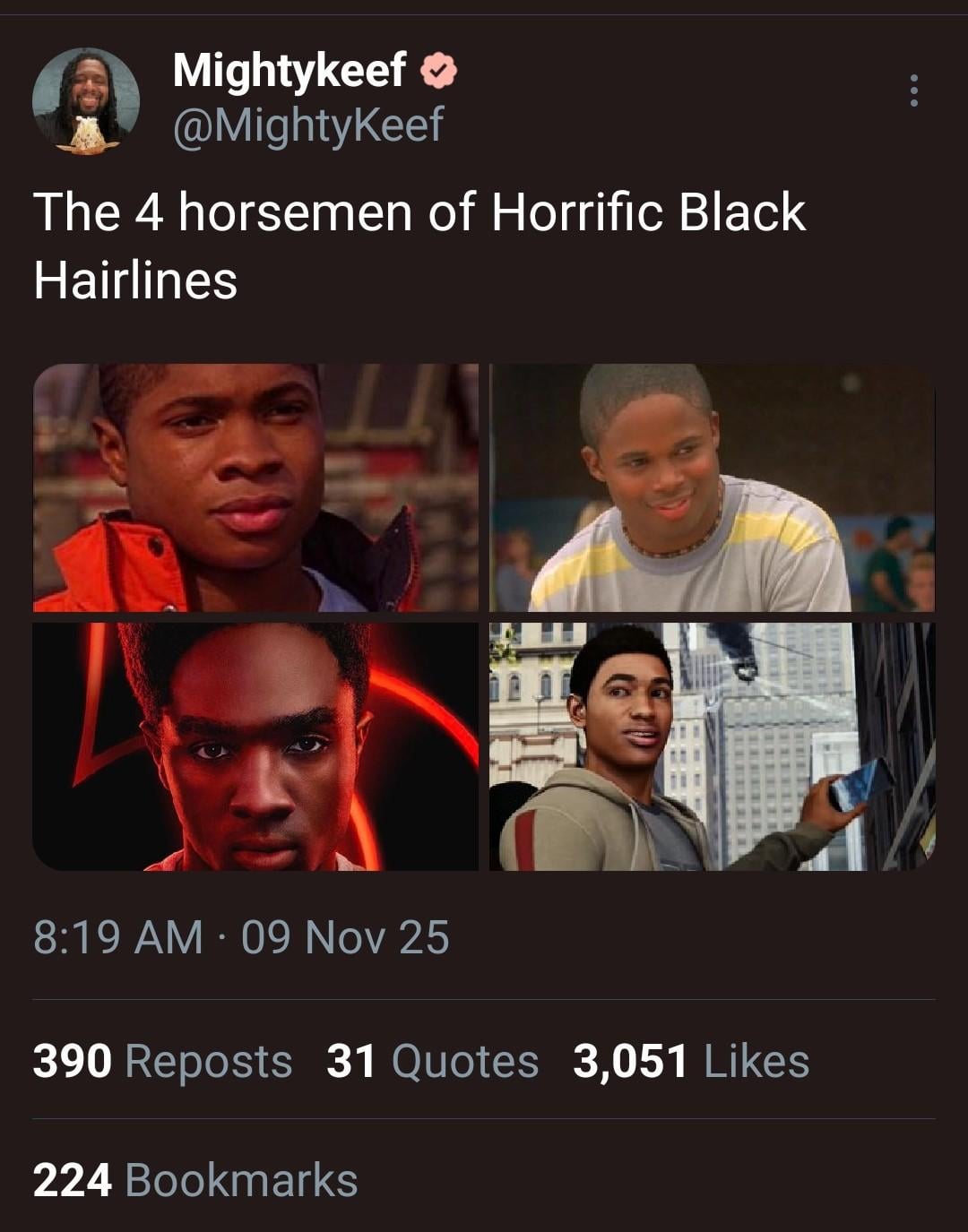The image size is (968, 1232).
Task: Tap the tweet text about 4 horsemen
Action: 419,246
